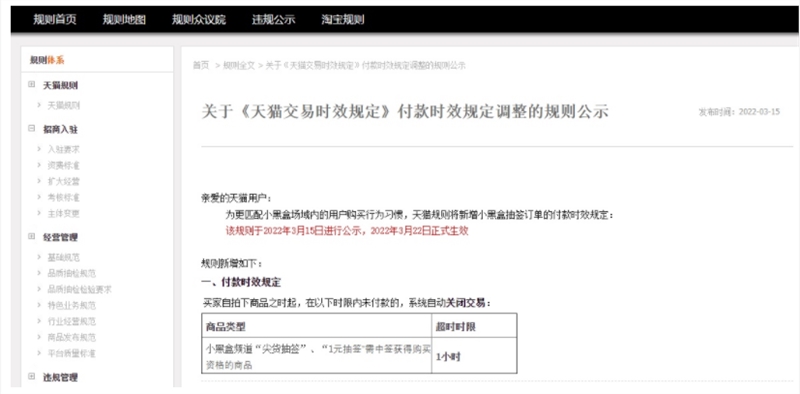The width and height of the screenshot is (800, 394).
Task: Open the 基础规范 sidebar link
Action: pos(64,258)
